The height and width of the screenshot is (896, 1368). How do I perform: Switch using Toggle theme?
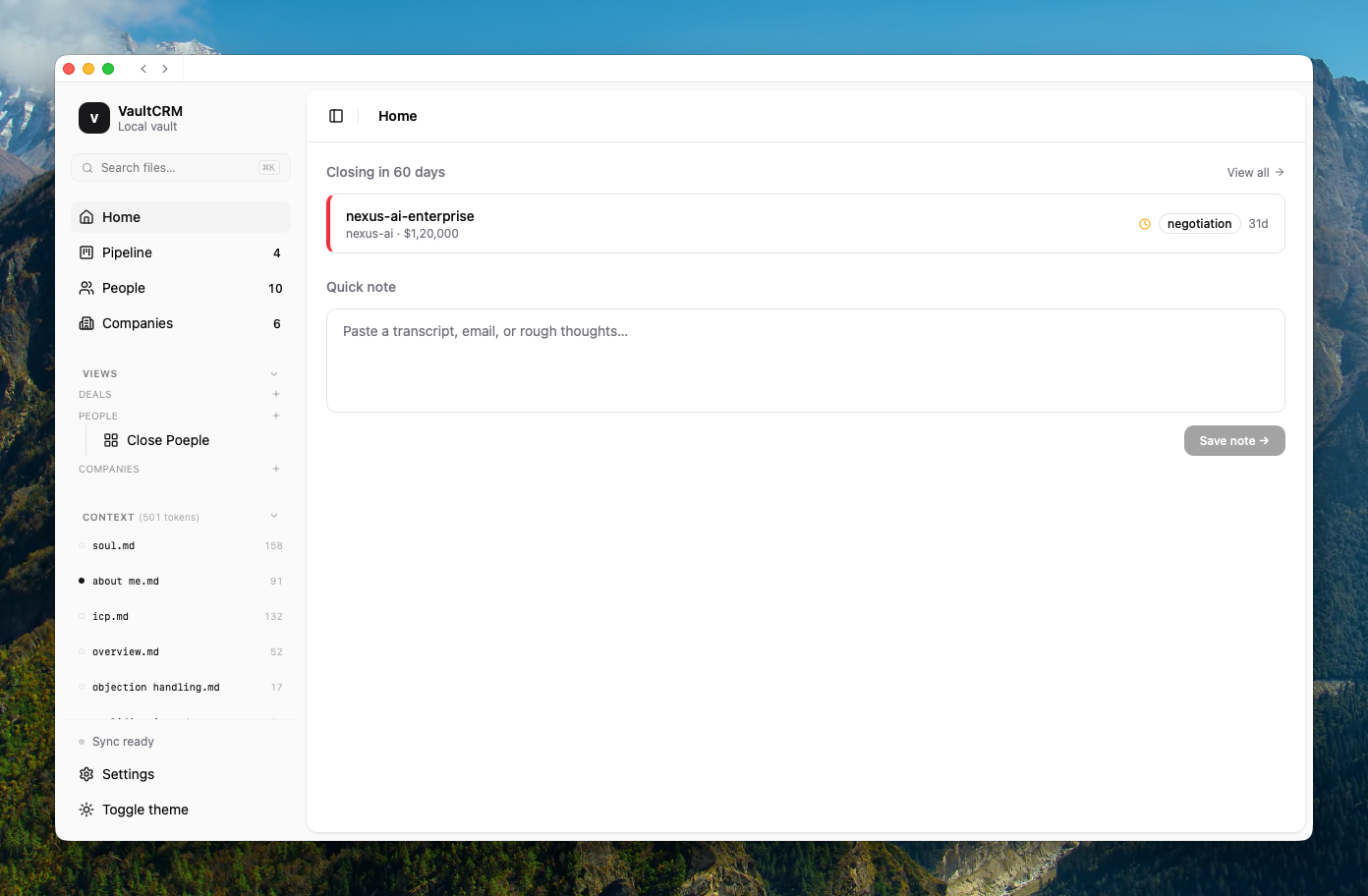pyautogui.click(x=144, y=810)
